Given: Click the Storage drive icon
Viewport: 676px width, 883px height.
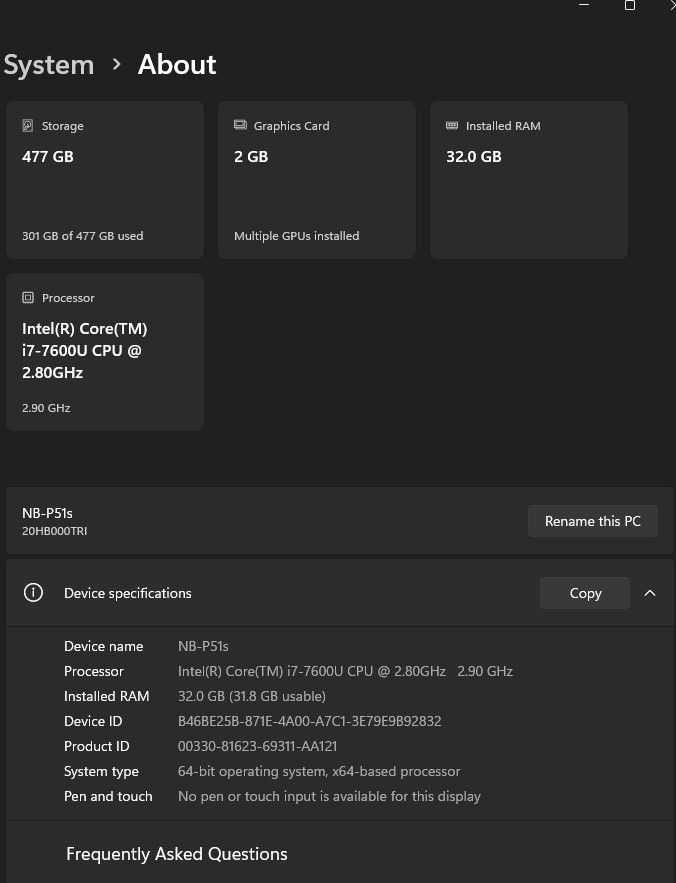Looking at the screenshot, I should coord(28,126).
